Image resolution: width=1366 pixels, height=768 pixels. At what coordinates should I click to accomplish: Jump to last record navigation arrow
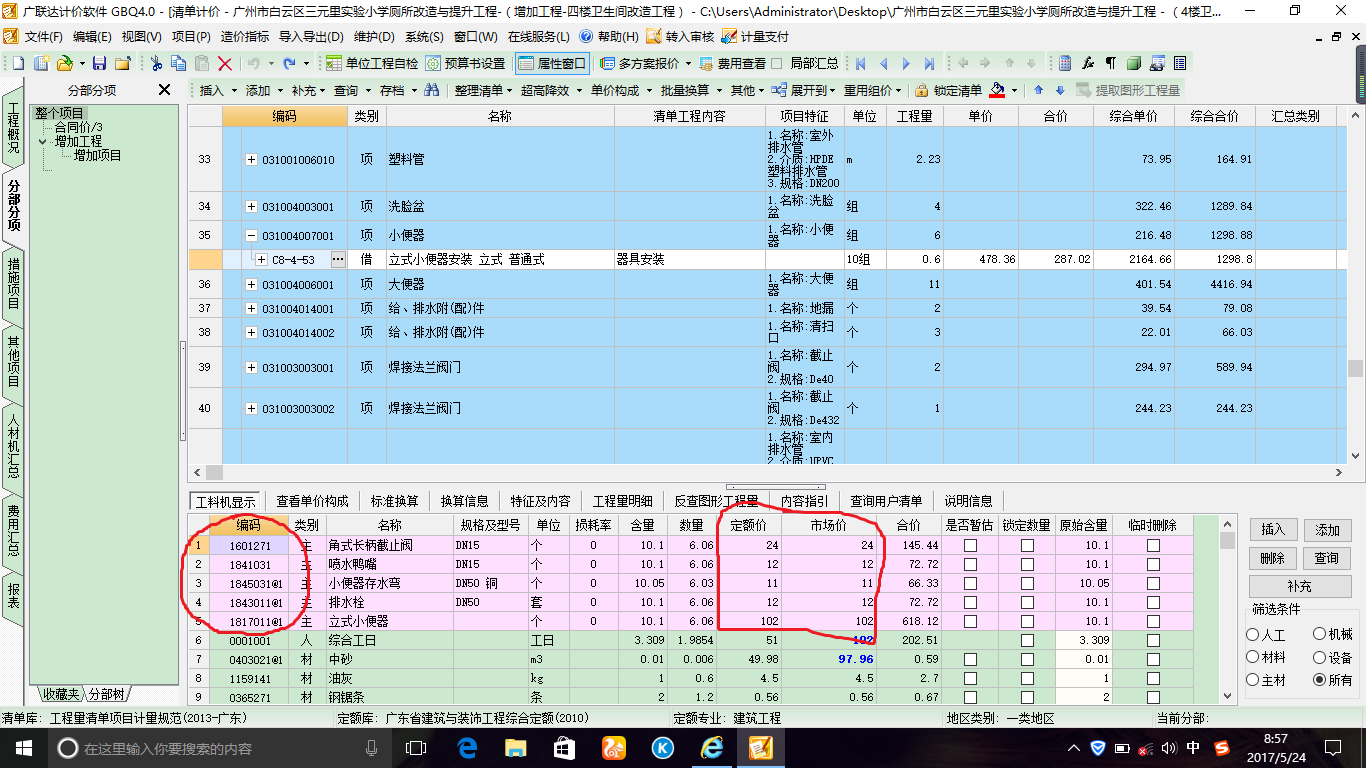[x=929, y=63]
